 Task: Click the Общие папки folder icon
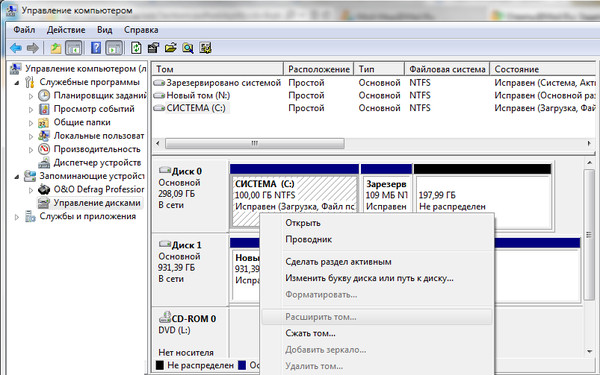pos(44,122)
